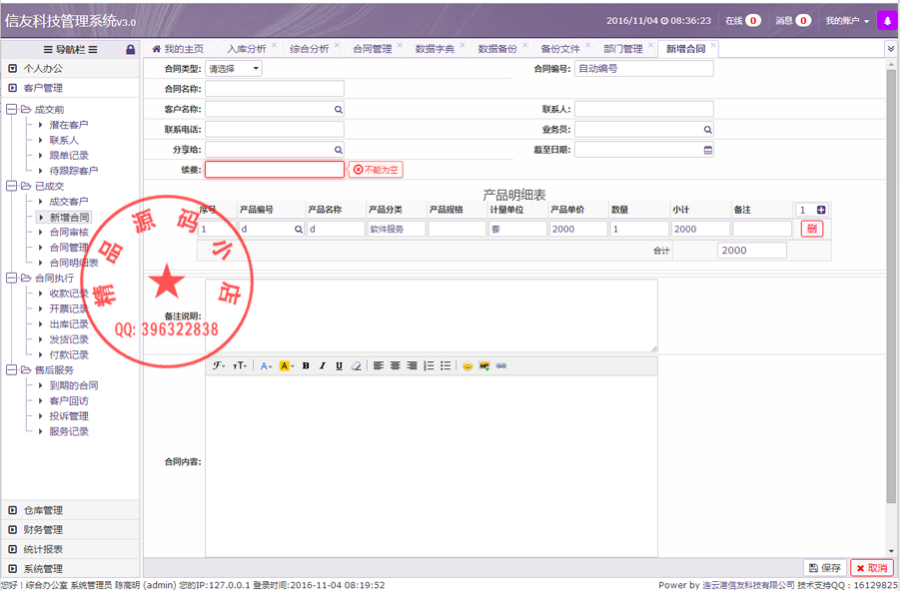The height and width of the screenshot is (591, 900).
Task: Open 到期的合同 in tree
Action: [73, 385]
